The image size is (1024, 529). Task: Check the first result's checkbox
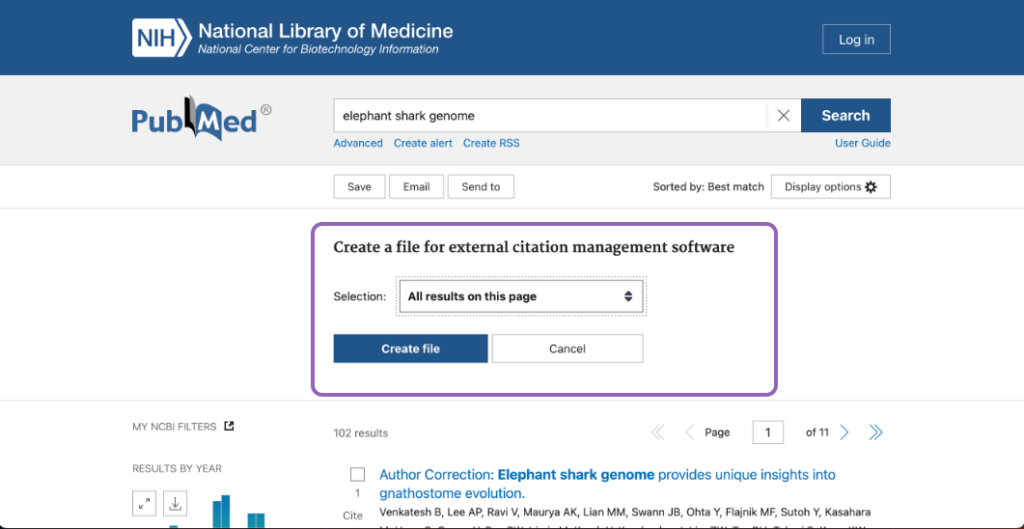coord(357,475)
